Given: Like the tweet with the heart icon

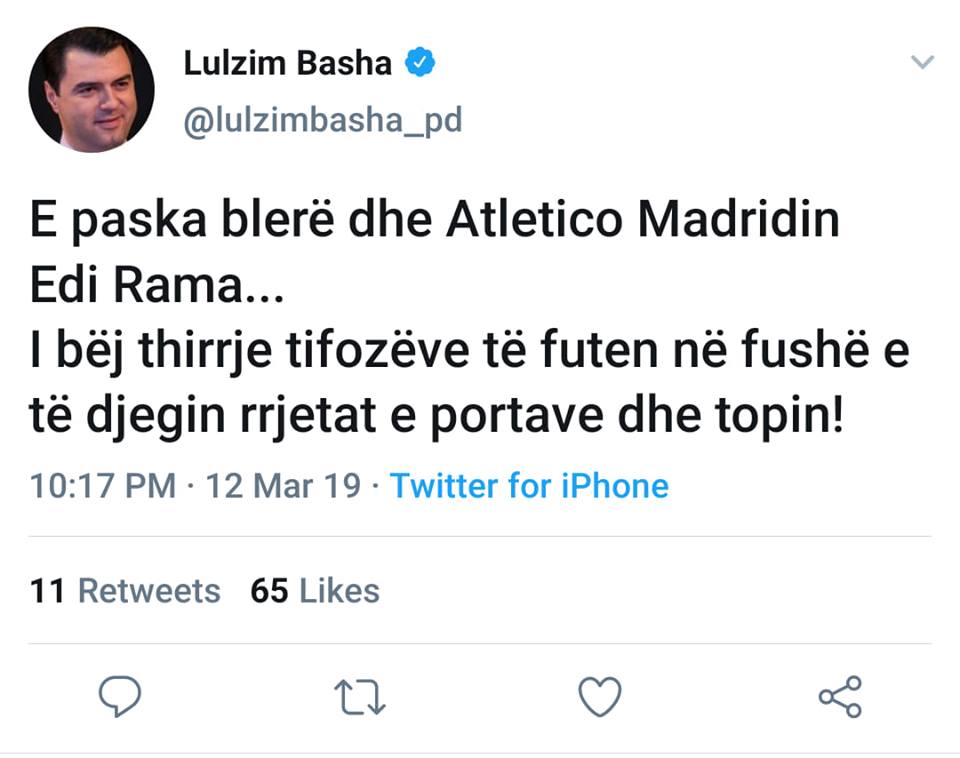Looking at the screenshot, I should pyautogui.click(x=601, y=697).
